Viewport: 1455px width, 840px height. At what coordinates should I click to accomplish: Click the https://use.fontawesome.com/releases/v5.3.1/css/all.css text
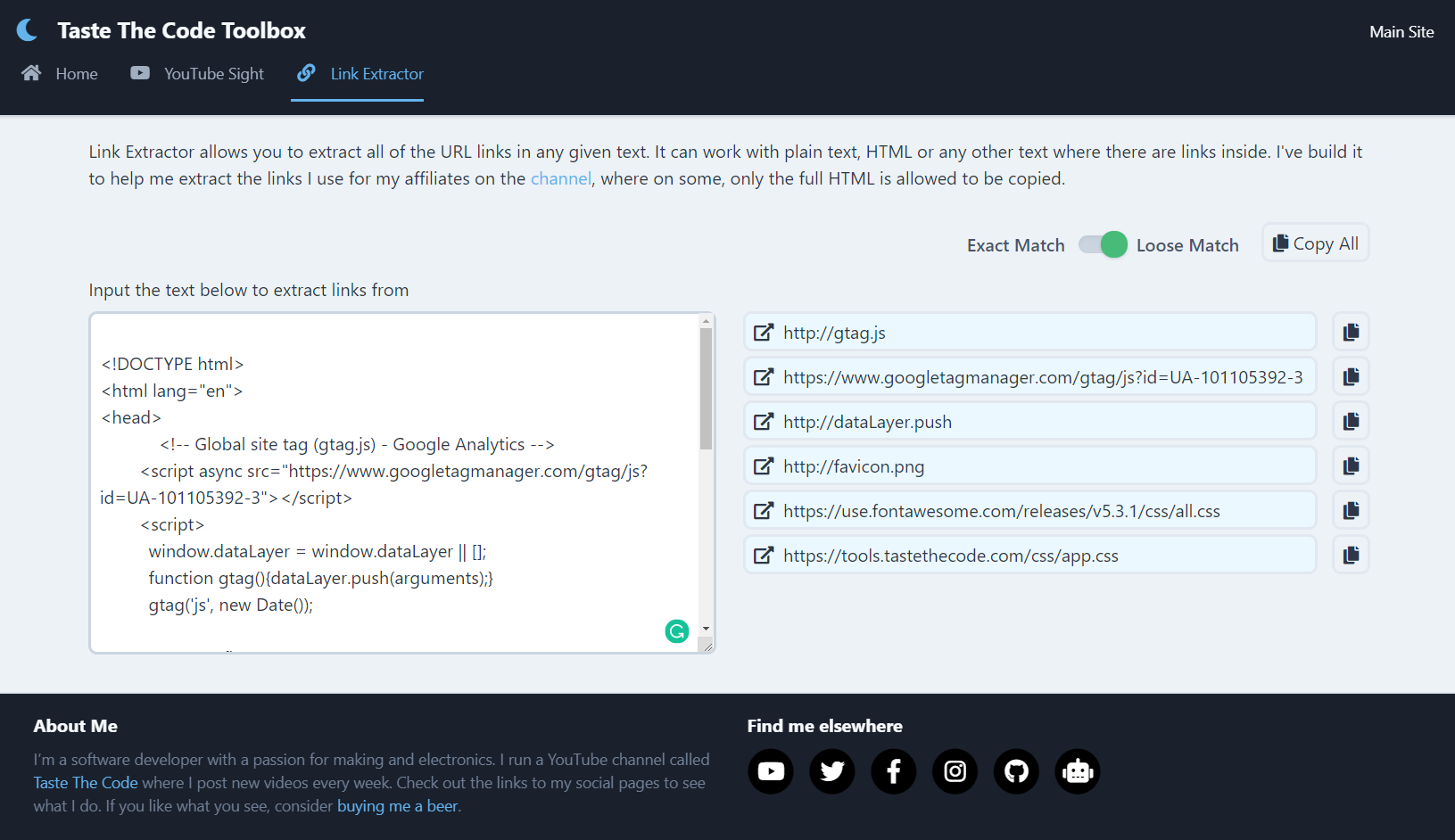1002,511
